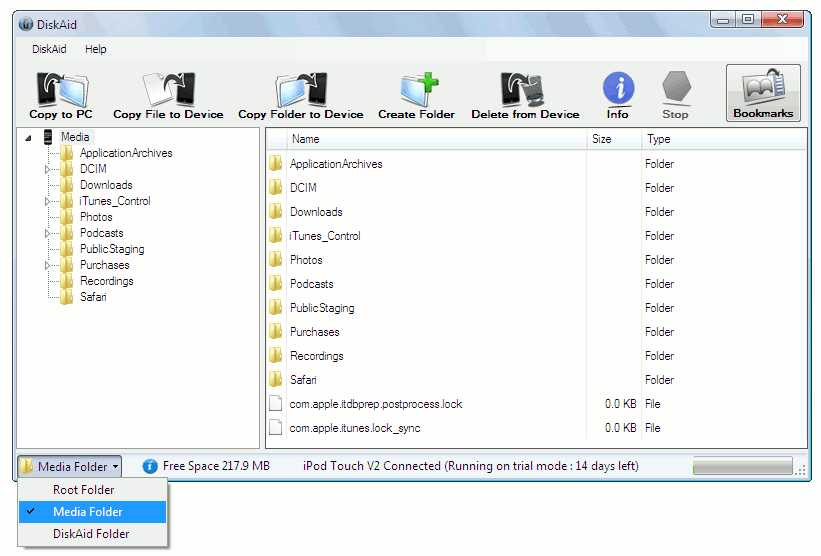
Task: Select Safari folder in the tree
Action: pyautogui.click(x=93, y=297)
